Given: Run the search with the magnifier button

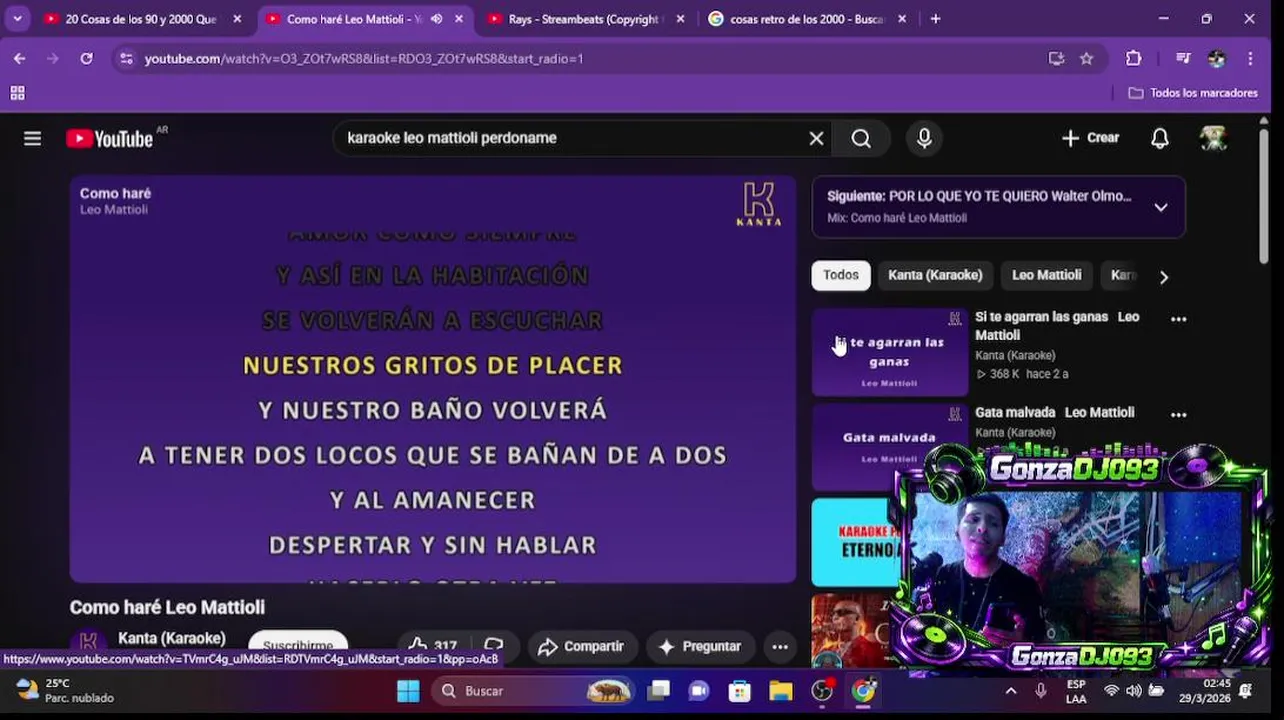Looking at the screenshot, I should 861,139.
